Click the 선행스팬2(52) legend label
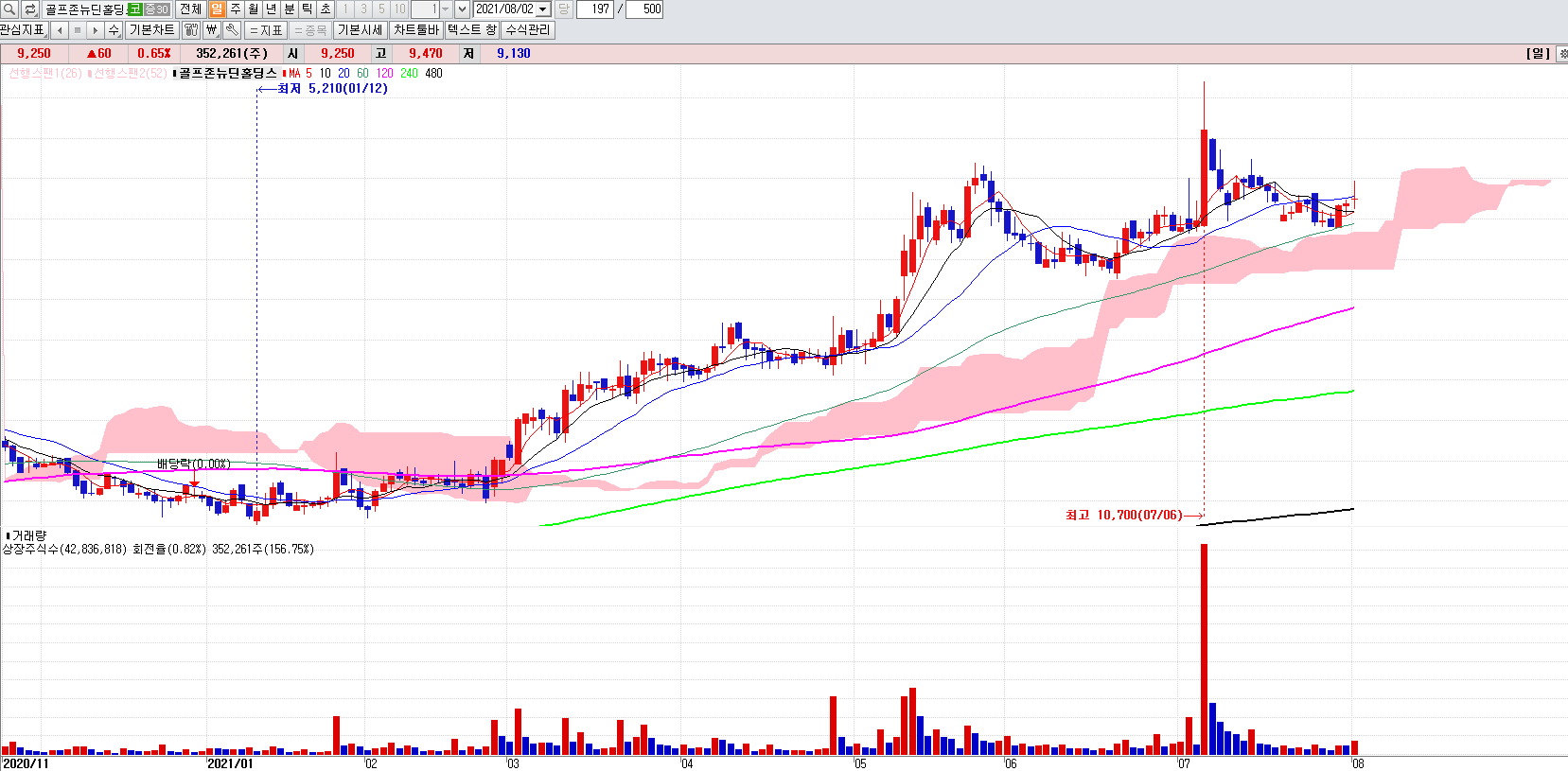Image resolution: width=1568 pixels, height=771 pixels. tap(131, 73)
